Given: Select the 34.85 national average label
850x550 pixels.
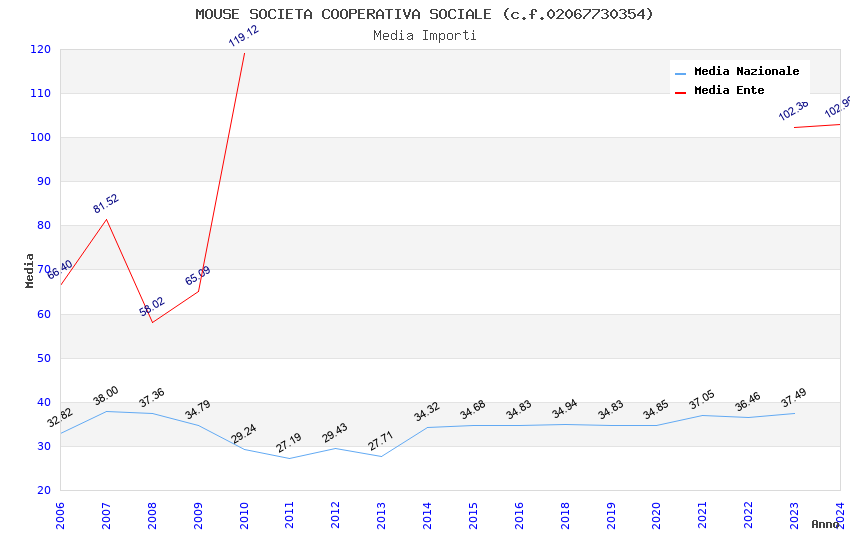Looking at the screenshot, I should 656,410.
